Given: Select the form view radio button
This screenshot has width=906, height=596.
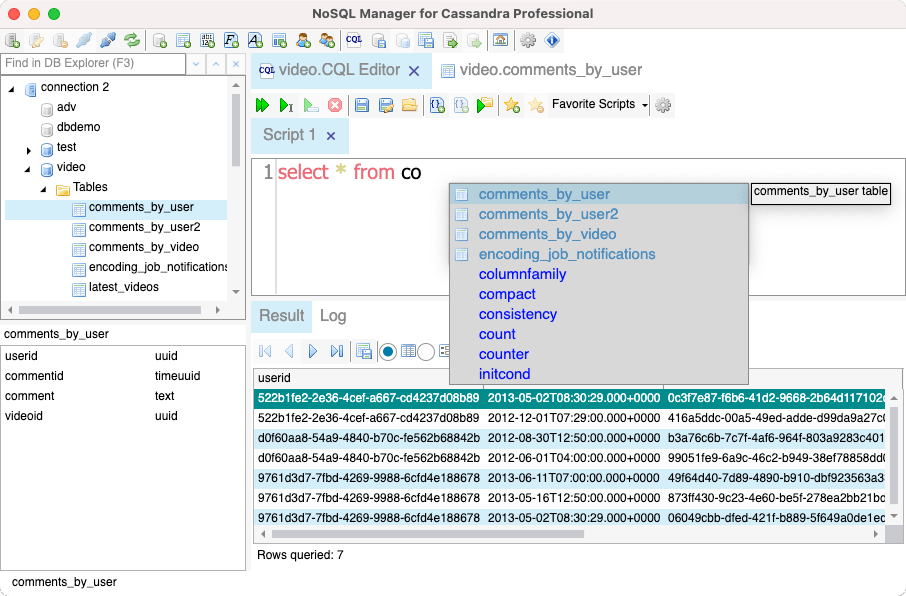Looking at the screenshot, I should 426,351.
